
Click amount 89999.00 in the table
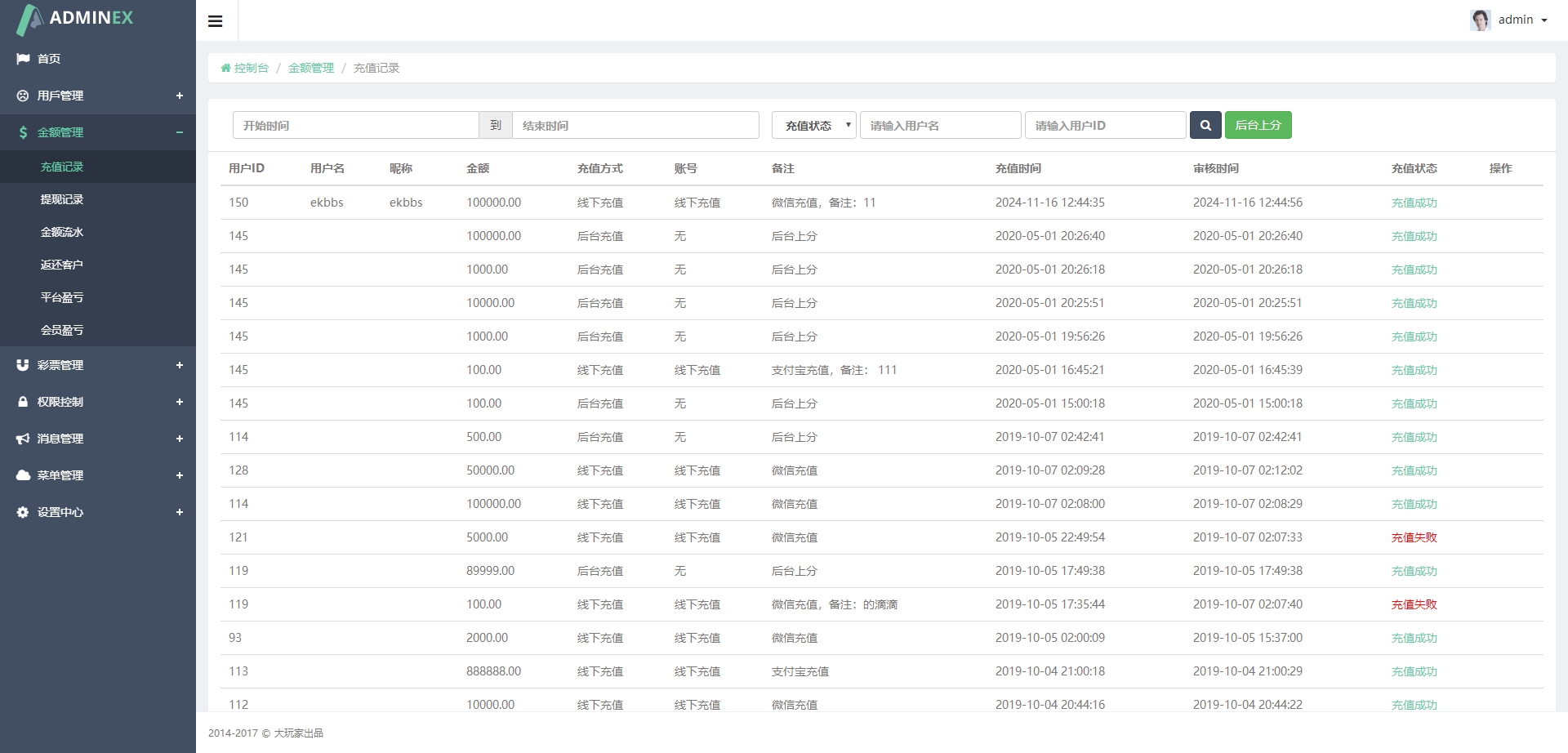tap(490, 571)
